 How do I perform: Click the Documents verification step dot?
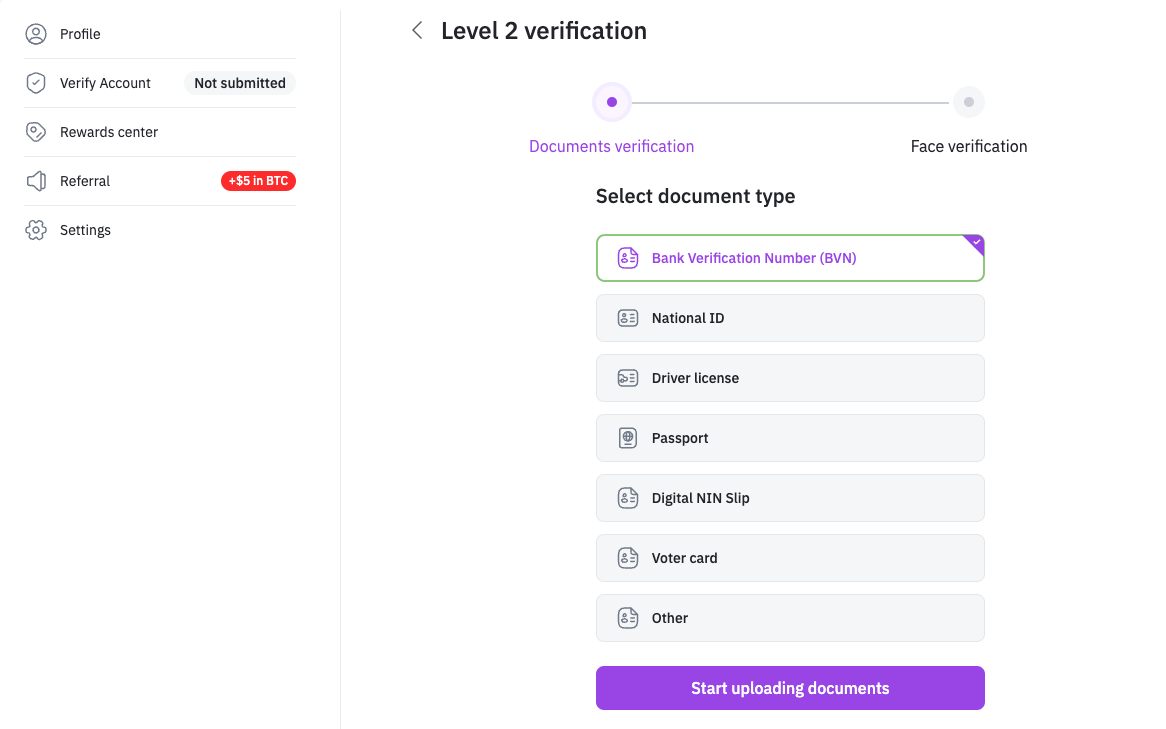612,102
